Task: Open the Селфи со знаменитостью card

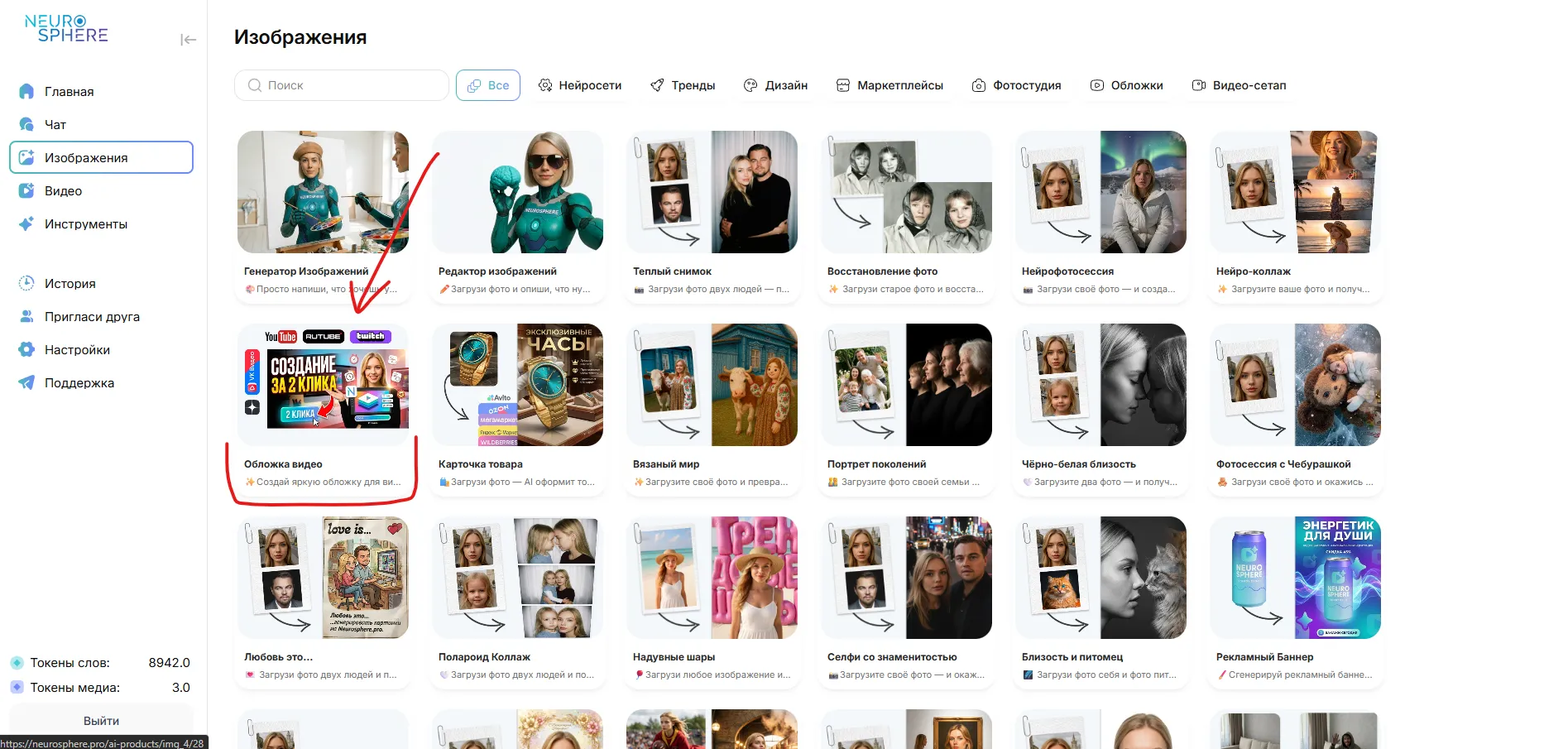Action: coord(906,601)
